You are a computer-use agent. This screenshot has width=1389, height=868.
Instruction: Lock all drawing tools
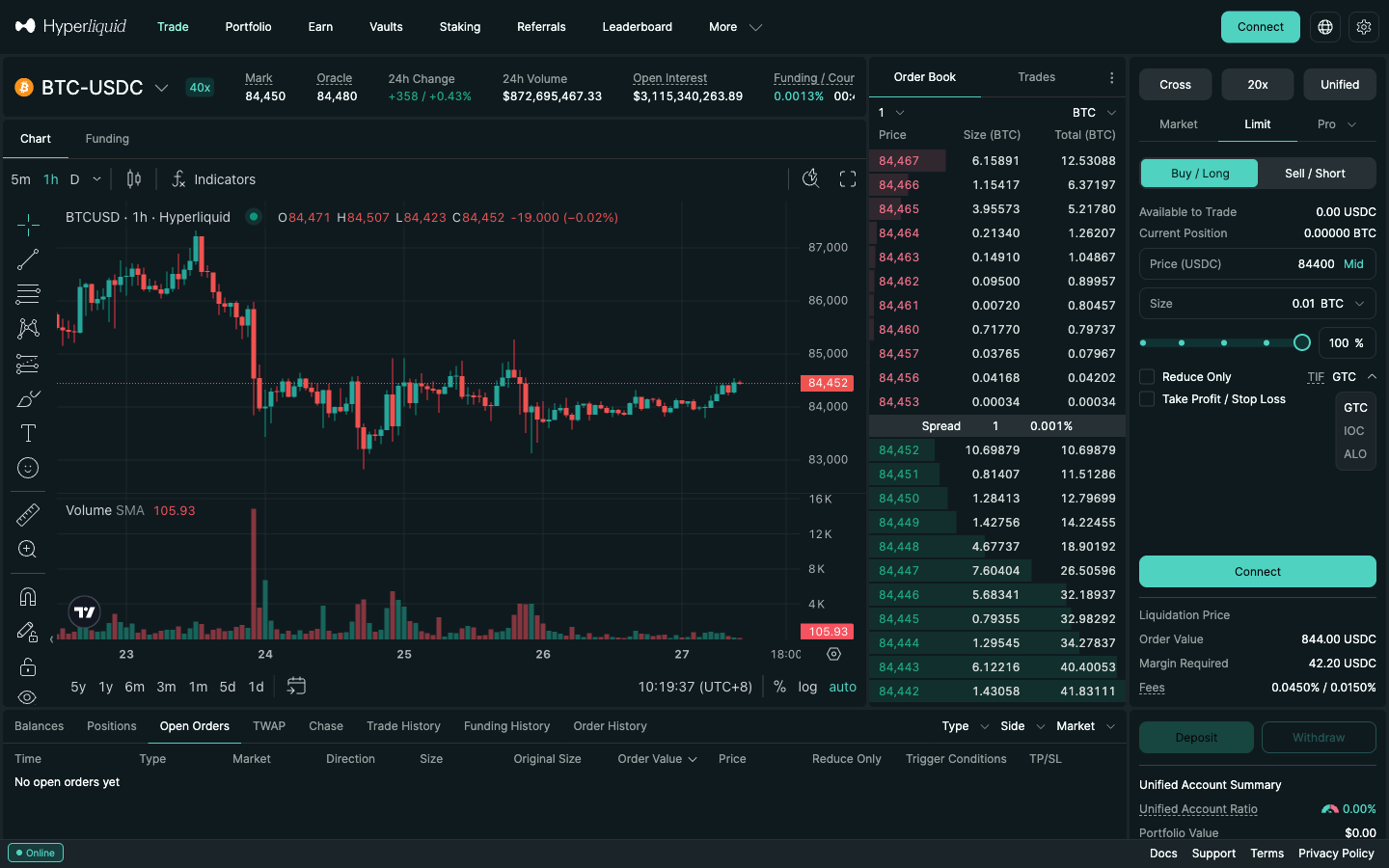(x=28, y=666)
